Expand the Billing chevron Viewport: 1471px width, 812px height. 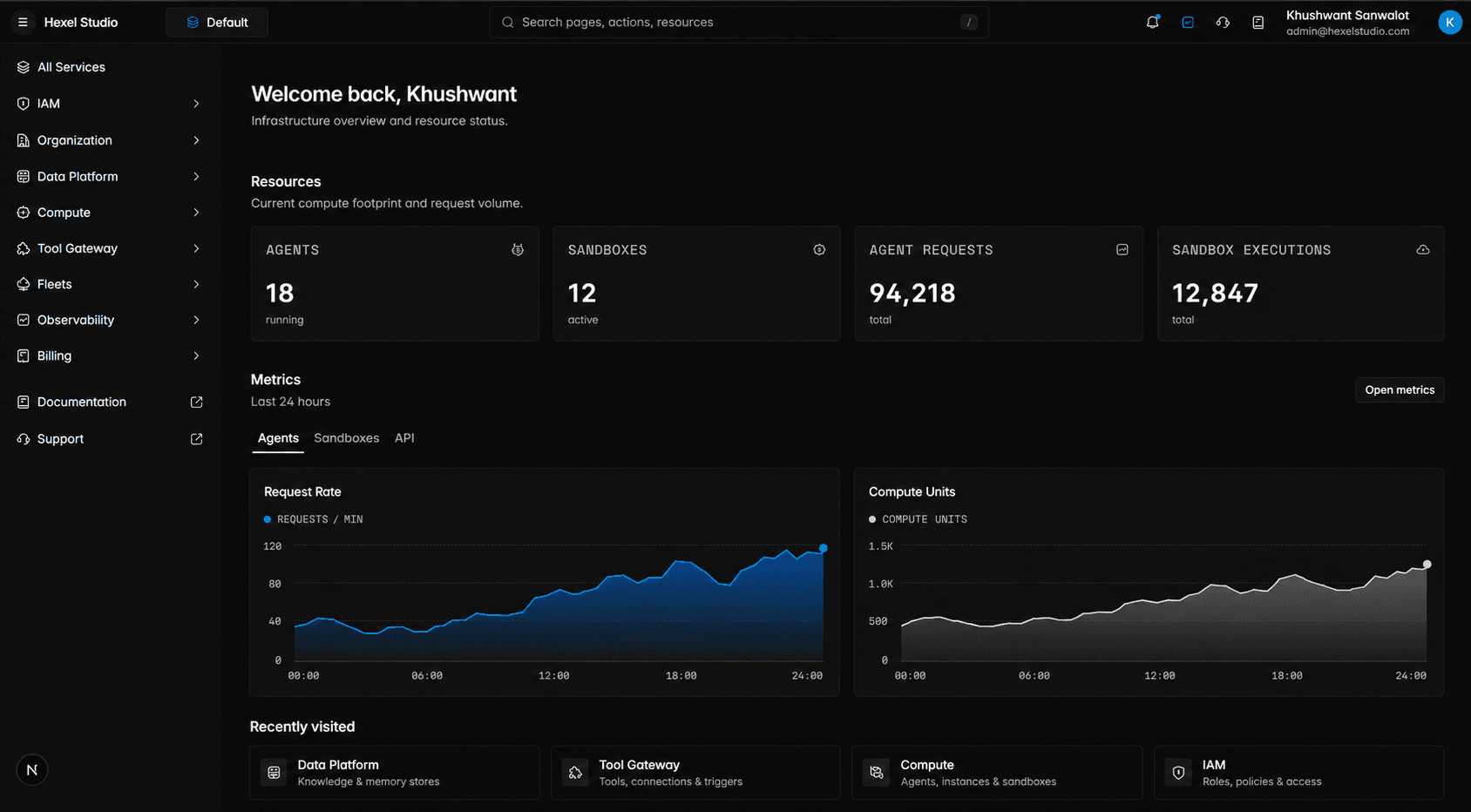(196, 355)
